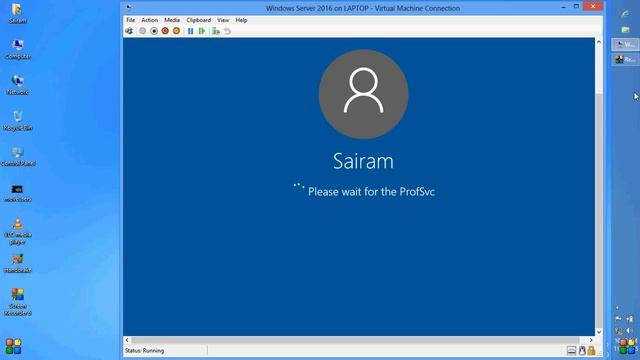Viewport: 640px width, 360px height.
Task: Click the red Shut Down icon
Action: point(165,31)
